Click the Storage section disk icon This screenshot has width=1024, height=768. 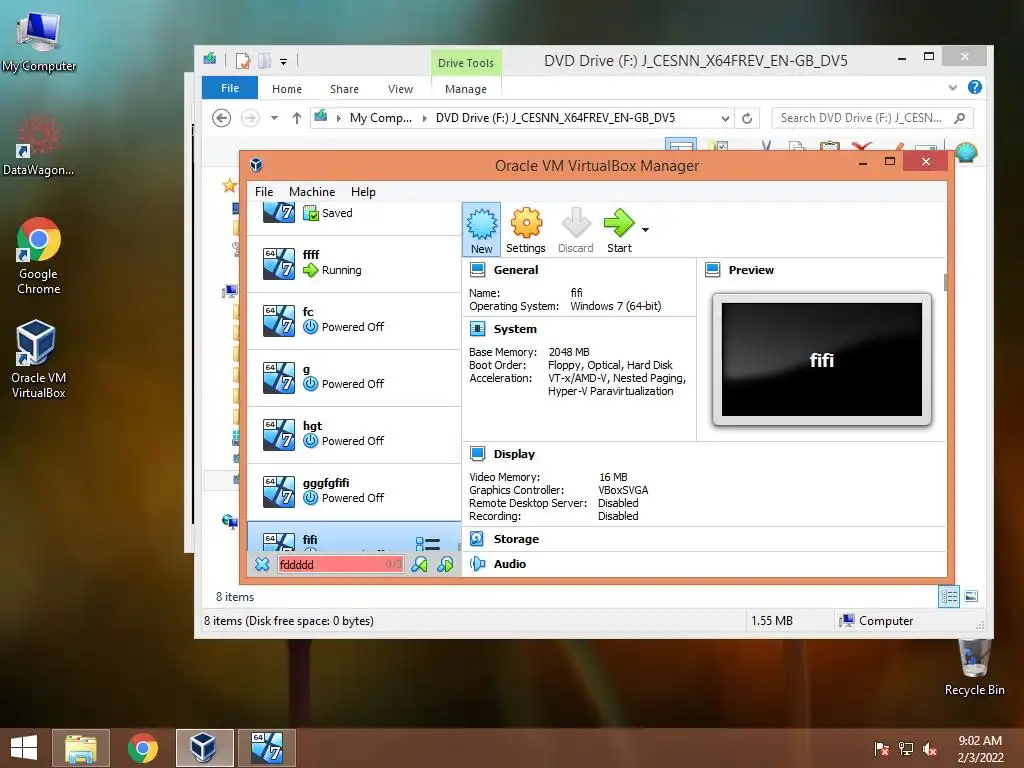point(477,539)
